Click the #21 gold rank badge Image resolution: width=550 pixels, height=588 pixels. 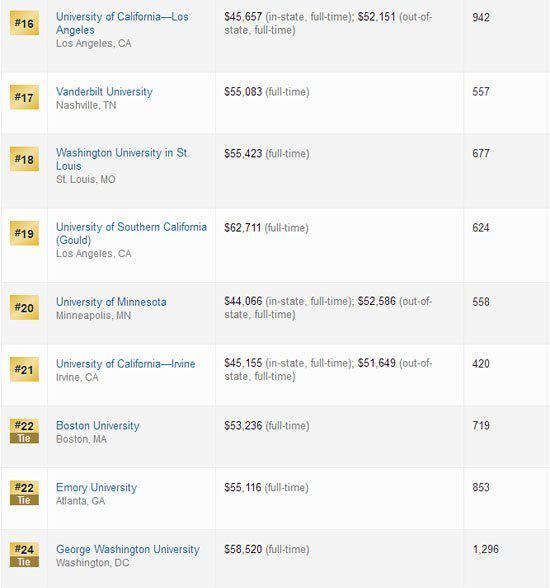(x=24, y=369)
